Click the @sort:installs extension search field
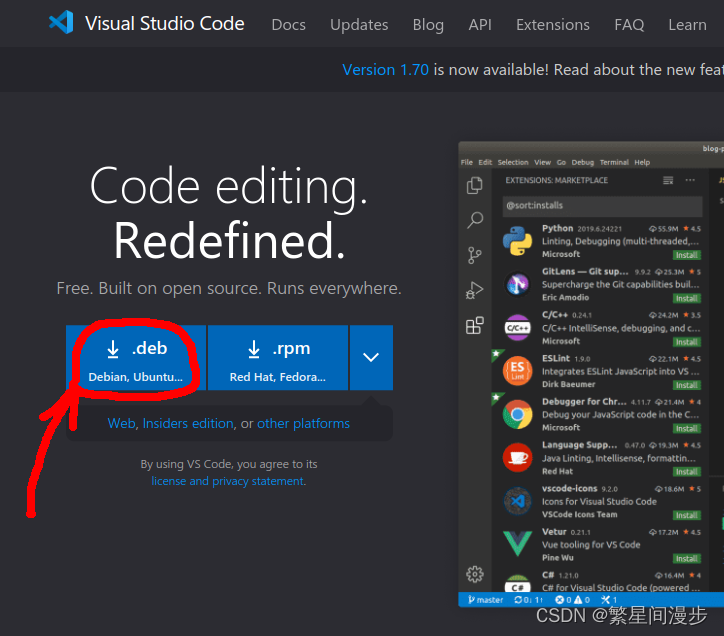 [602, 206]
